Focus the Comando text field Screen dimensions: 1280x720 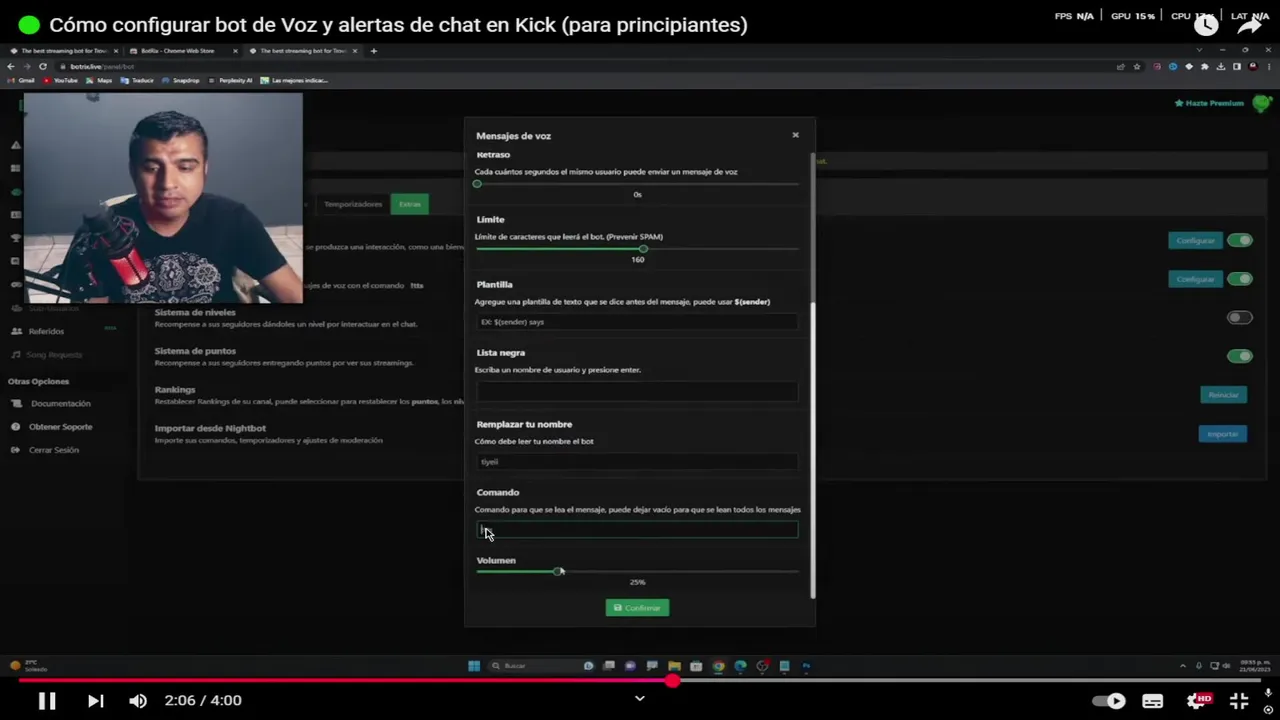pos(637,530)
